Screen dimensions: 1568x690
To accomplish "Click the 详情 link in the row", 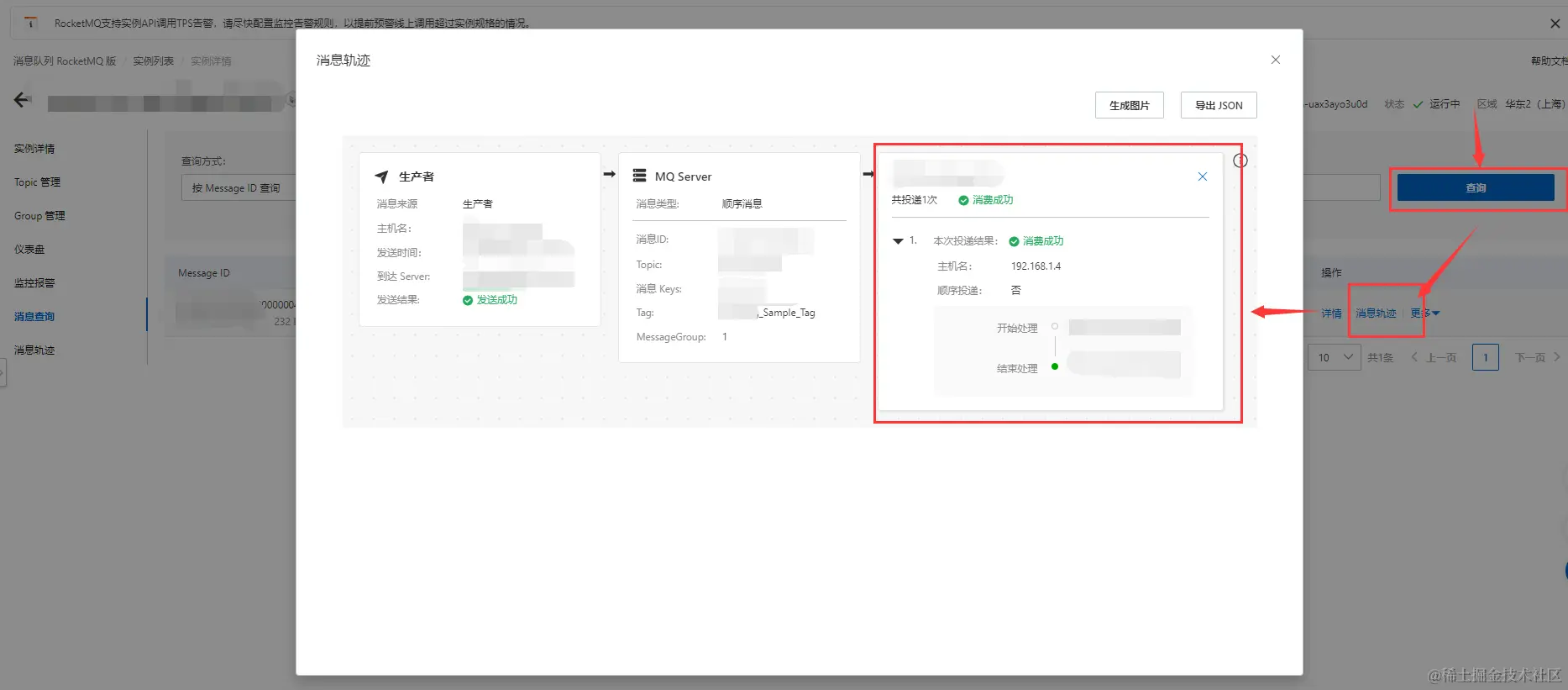I will 1331,313.
